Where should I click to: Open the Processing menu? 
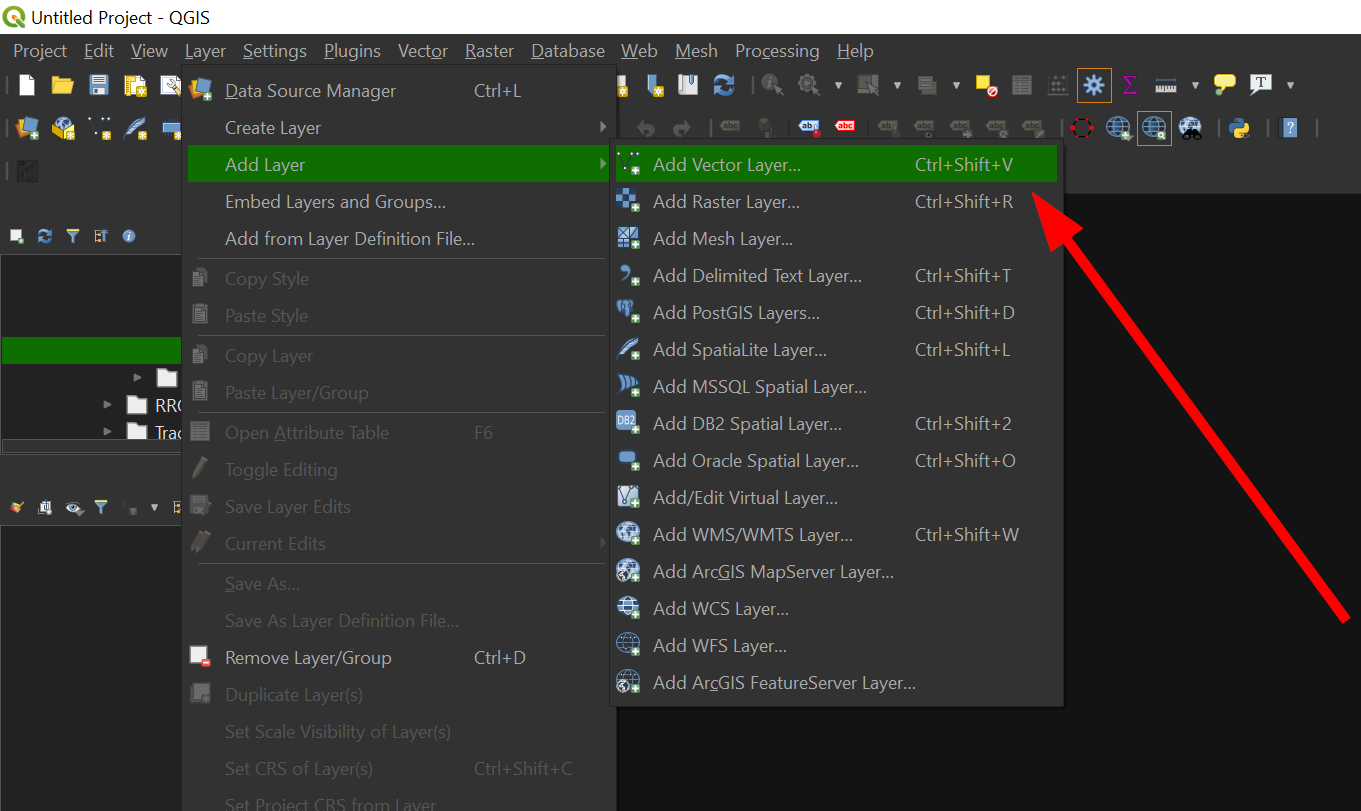pyautogui.click(x=777, y=51)
